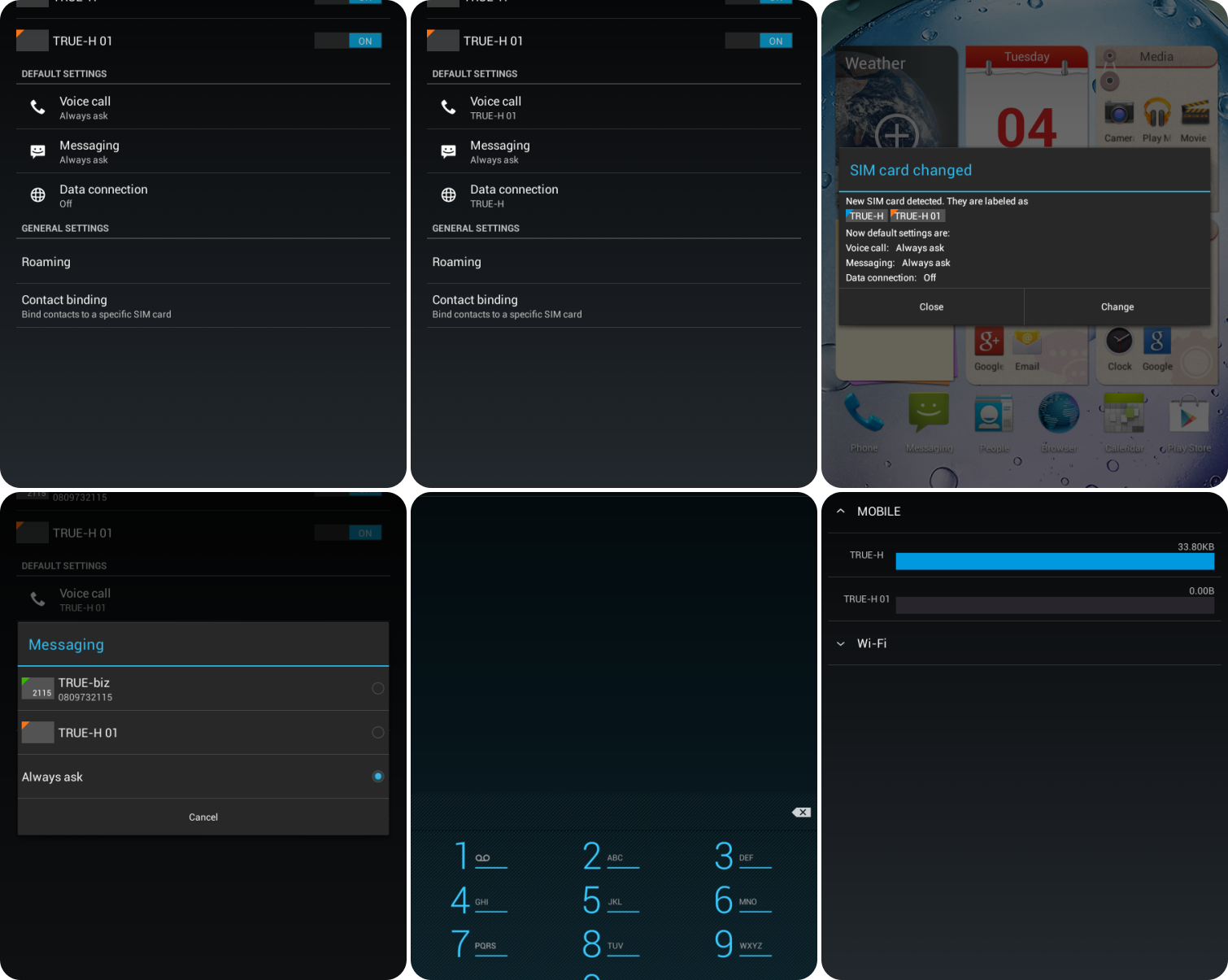Click TRUE-H 01 SIM icon in Messaging dialog
The height and width of the screenshot is (980, 1228).
tap(37, 733)
